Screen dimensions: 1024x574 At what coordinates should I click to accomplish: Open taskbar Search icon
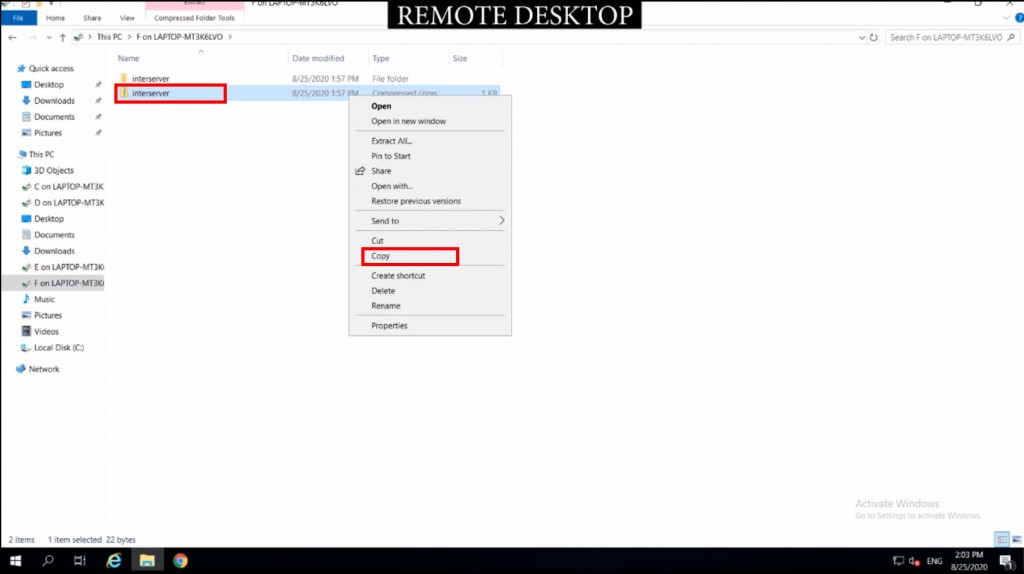coord(48,561)
